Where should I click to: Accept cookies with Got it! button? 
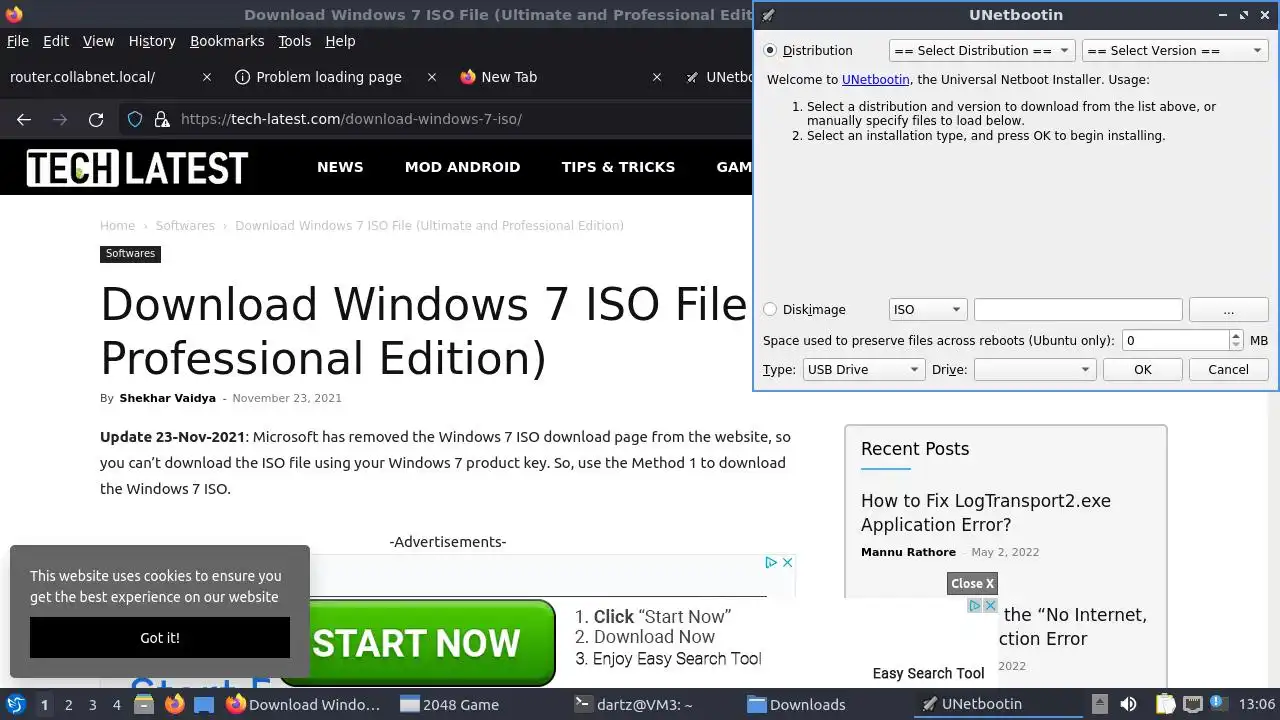(160, 638)
